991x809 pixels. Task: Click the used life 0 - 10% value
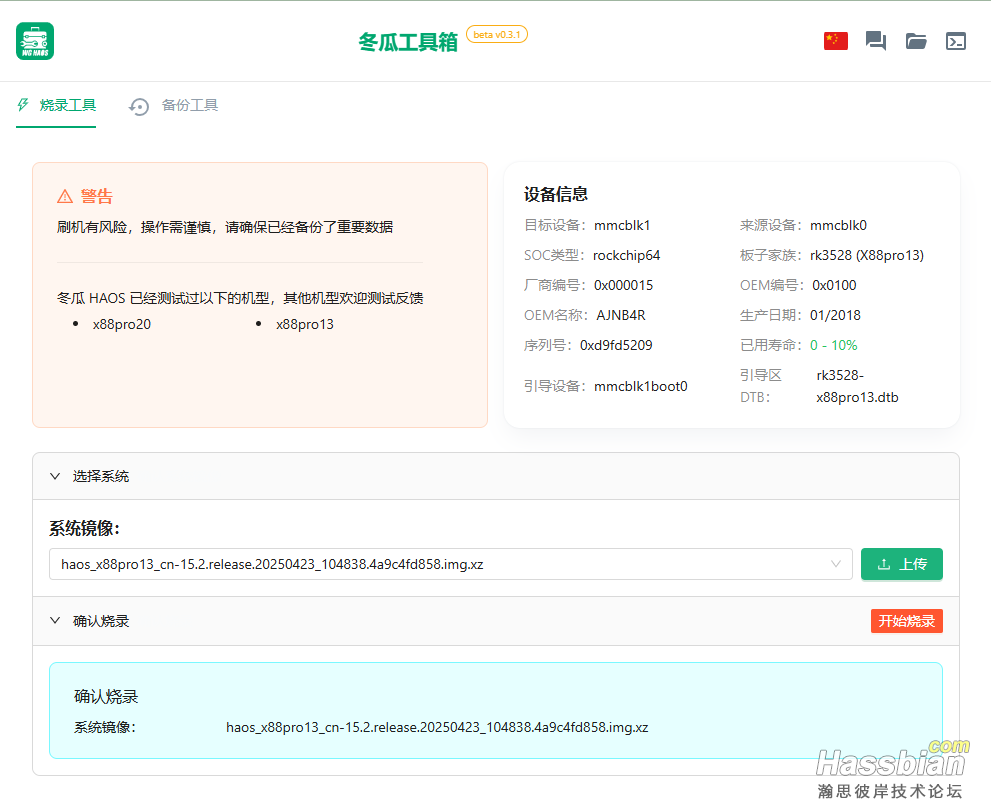click(x=834, y=346)
